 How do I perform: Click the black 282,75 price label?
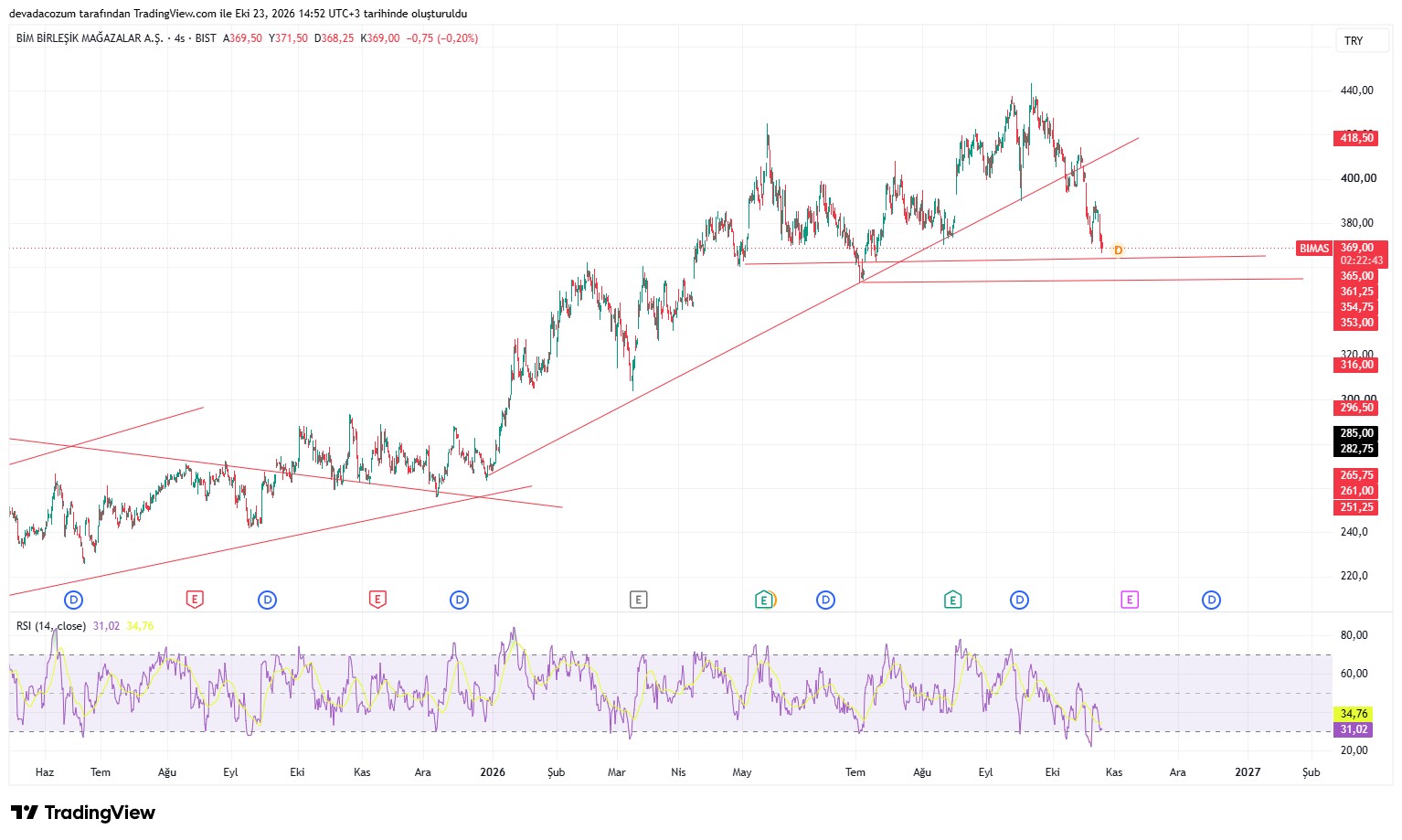coord(1356,449)
